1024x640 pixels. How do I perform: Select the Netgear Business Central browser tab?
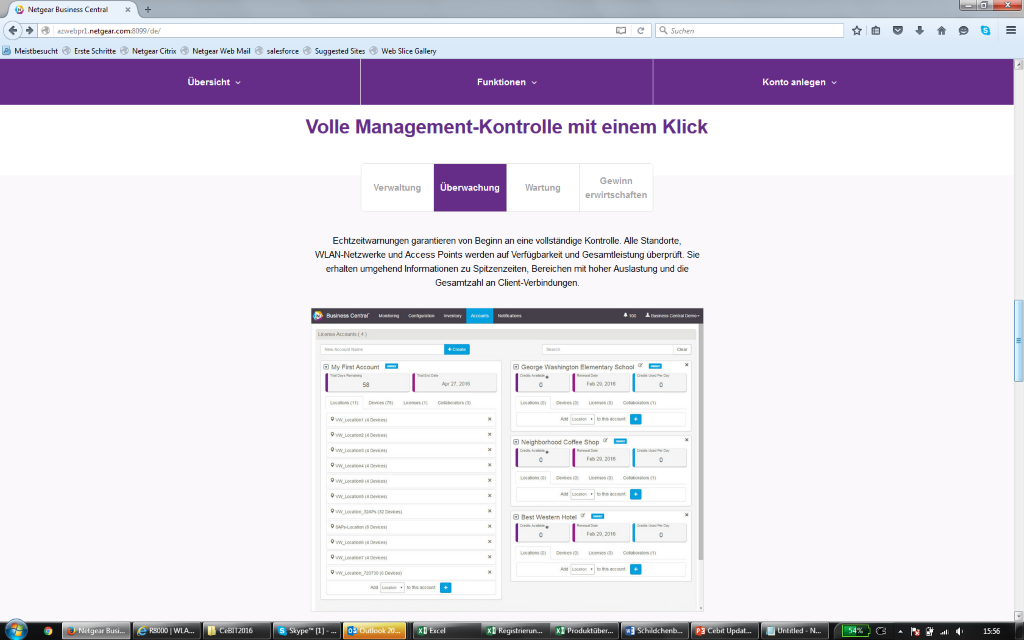(72, 10)
